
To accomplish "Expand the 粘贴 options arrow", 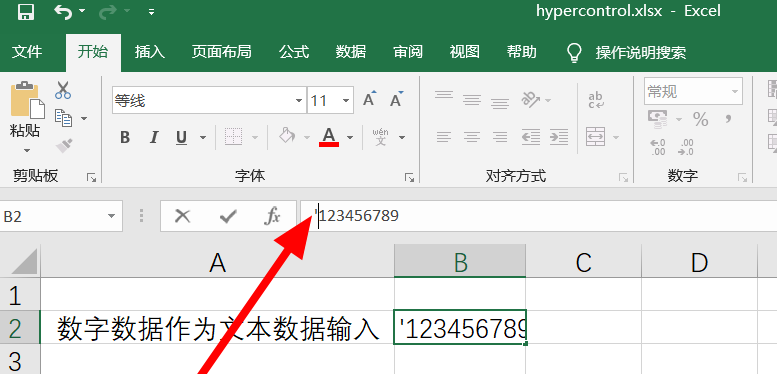I will [x=26, y=150].
